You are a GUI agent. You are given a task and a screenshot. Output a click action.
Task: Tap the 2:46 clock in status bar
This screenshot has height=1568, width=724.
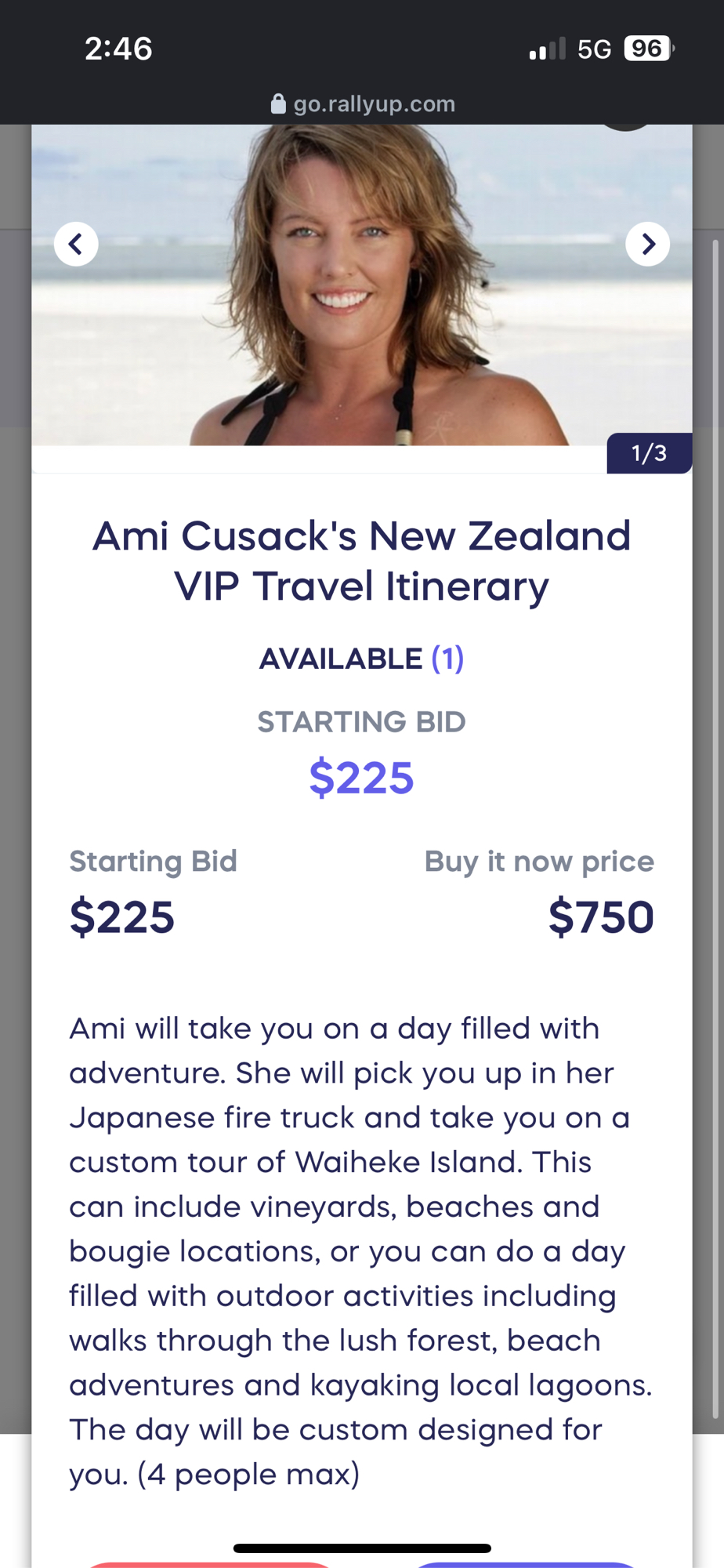tap(118, 49)
